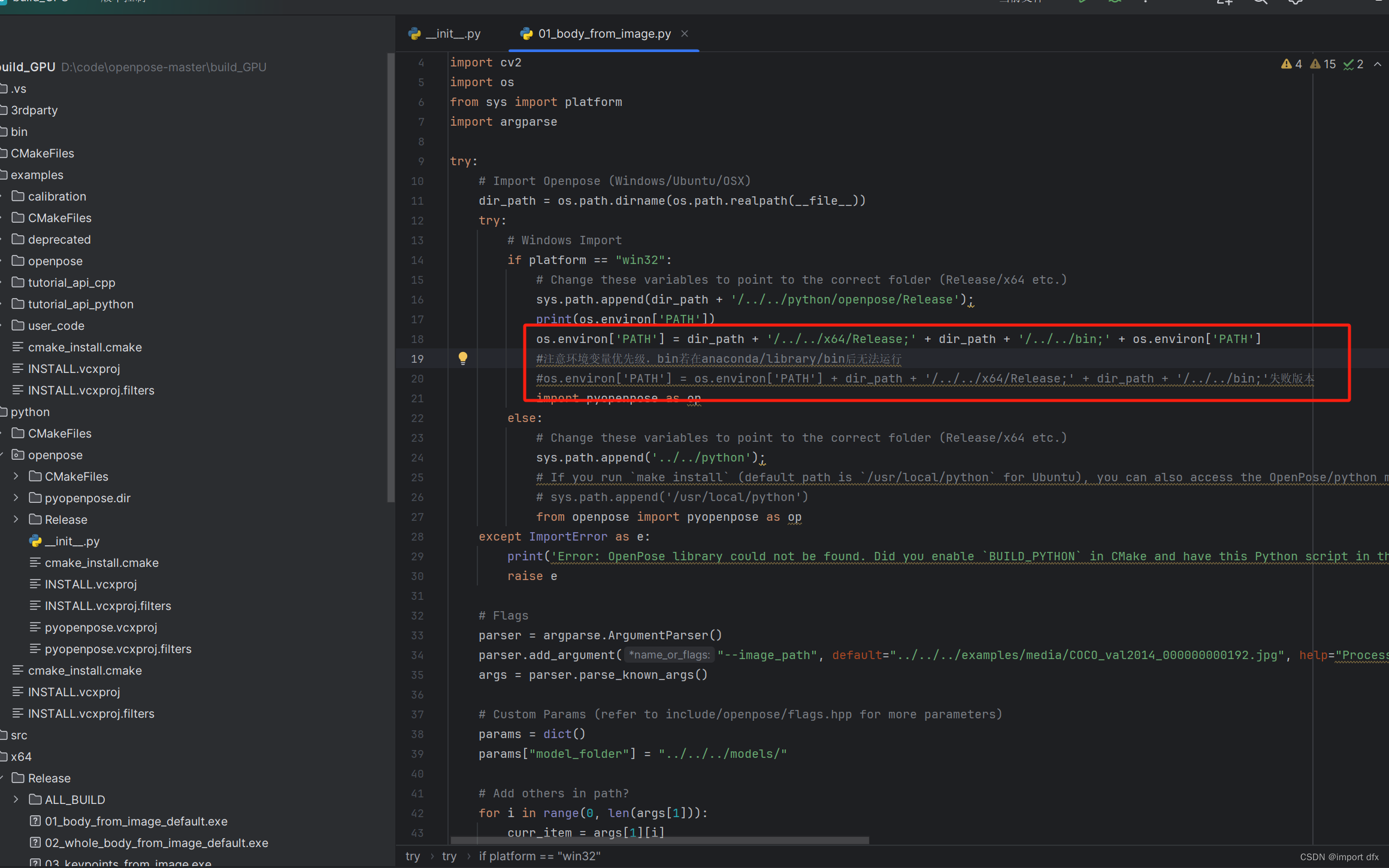1389x868 pixels.
Task: Click the 'if platform == "win32"' breadcrumb
Action: pos(538,856)
